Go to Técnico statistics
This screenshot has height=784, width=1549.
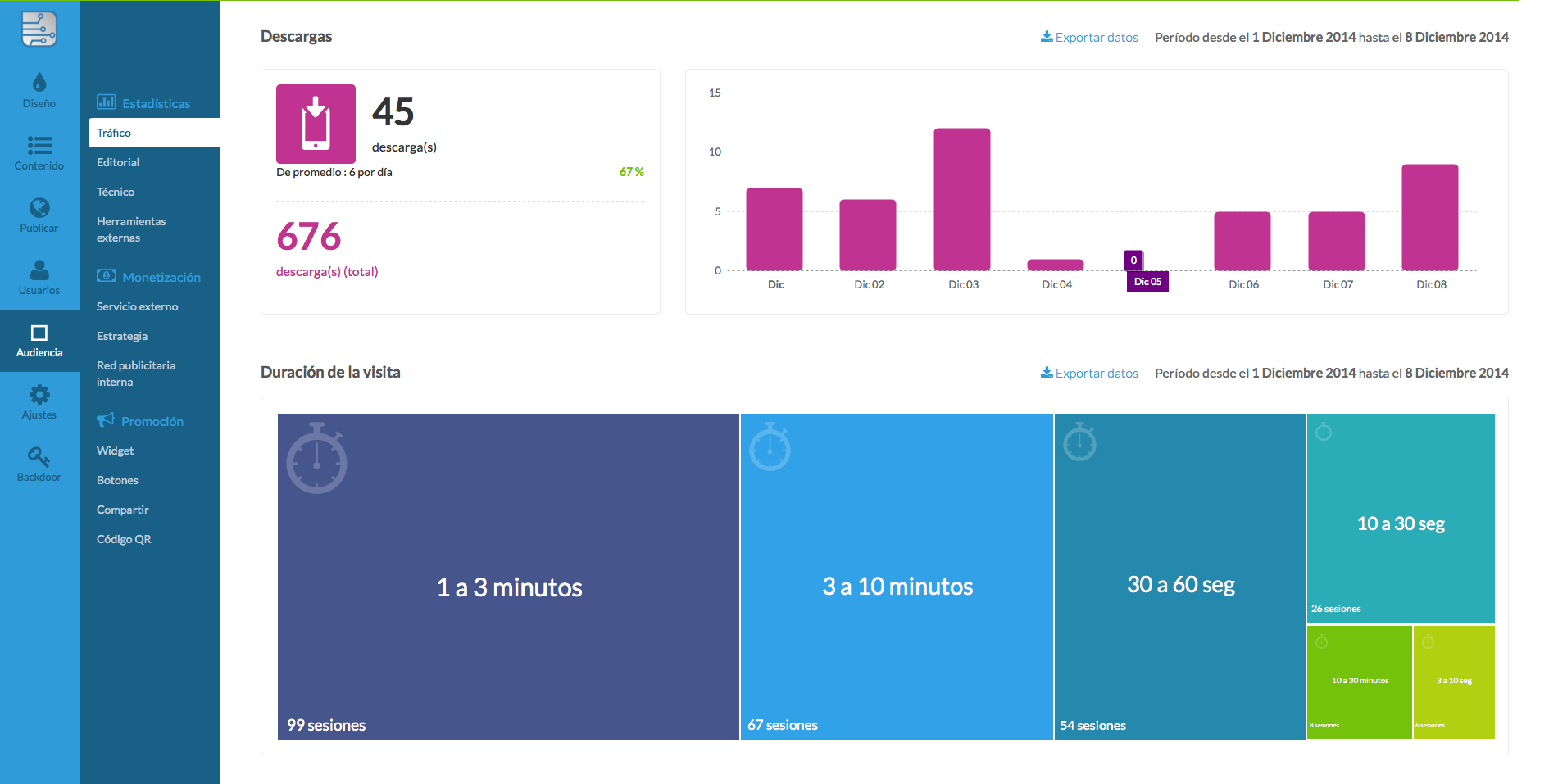point(116,192)
